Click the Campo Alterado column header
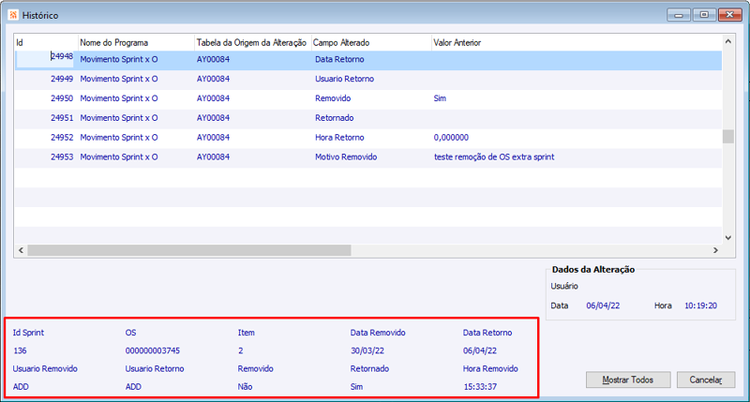Viewport: 750px width, 402px height. pos(371,43)
